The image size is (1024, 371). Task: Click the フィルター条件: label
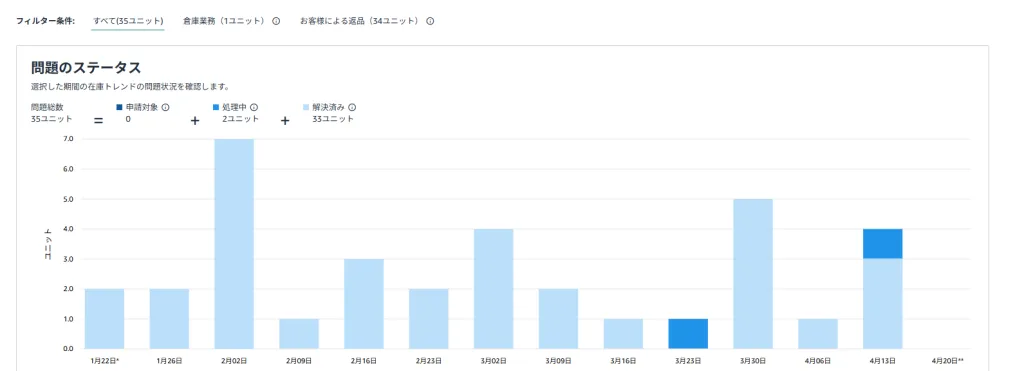click(x=45, y=21)
